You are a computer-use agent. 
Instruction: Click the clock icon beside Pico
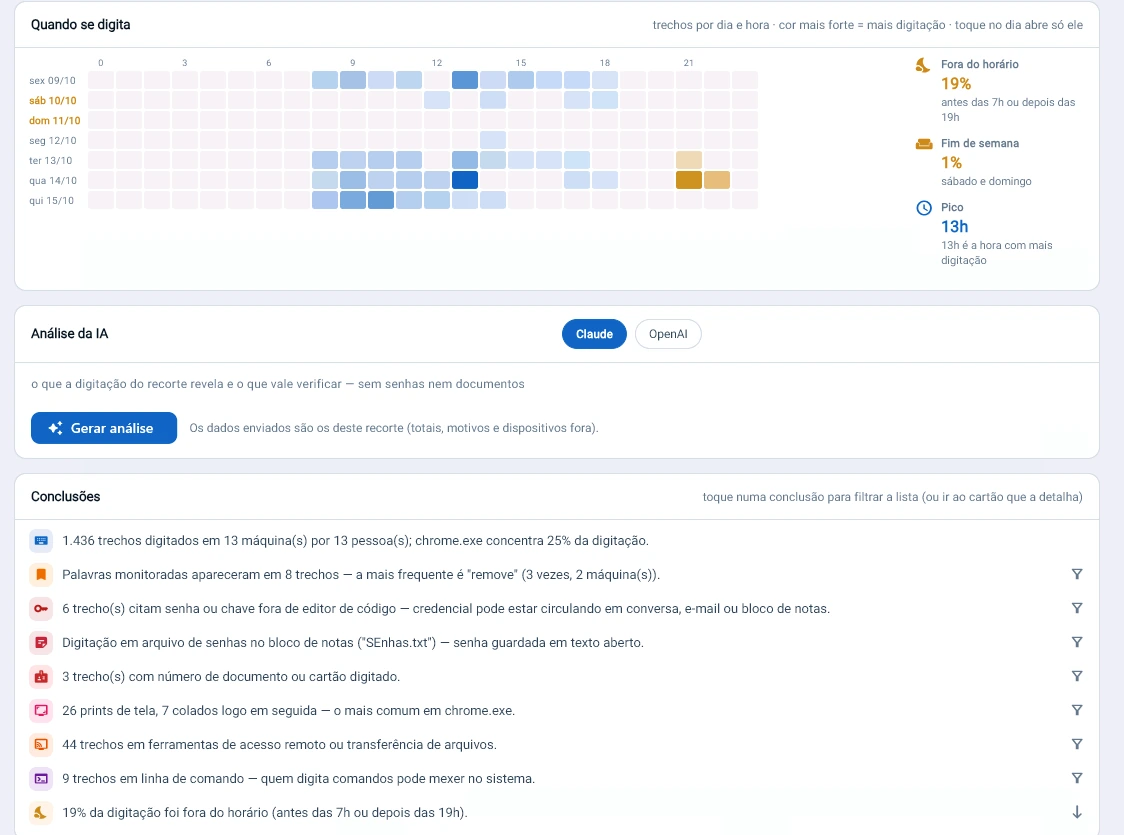click(x=924, y=208)
